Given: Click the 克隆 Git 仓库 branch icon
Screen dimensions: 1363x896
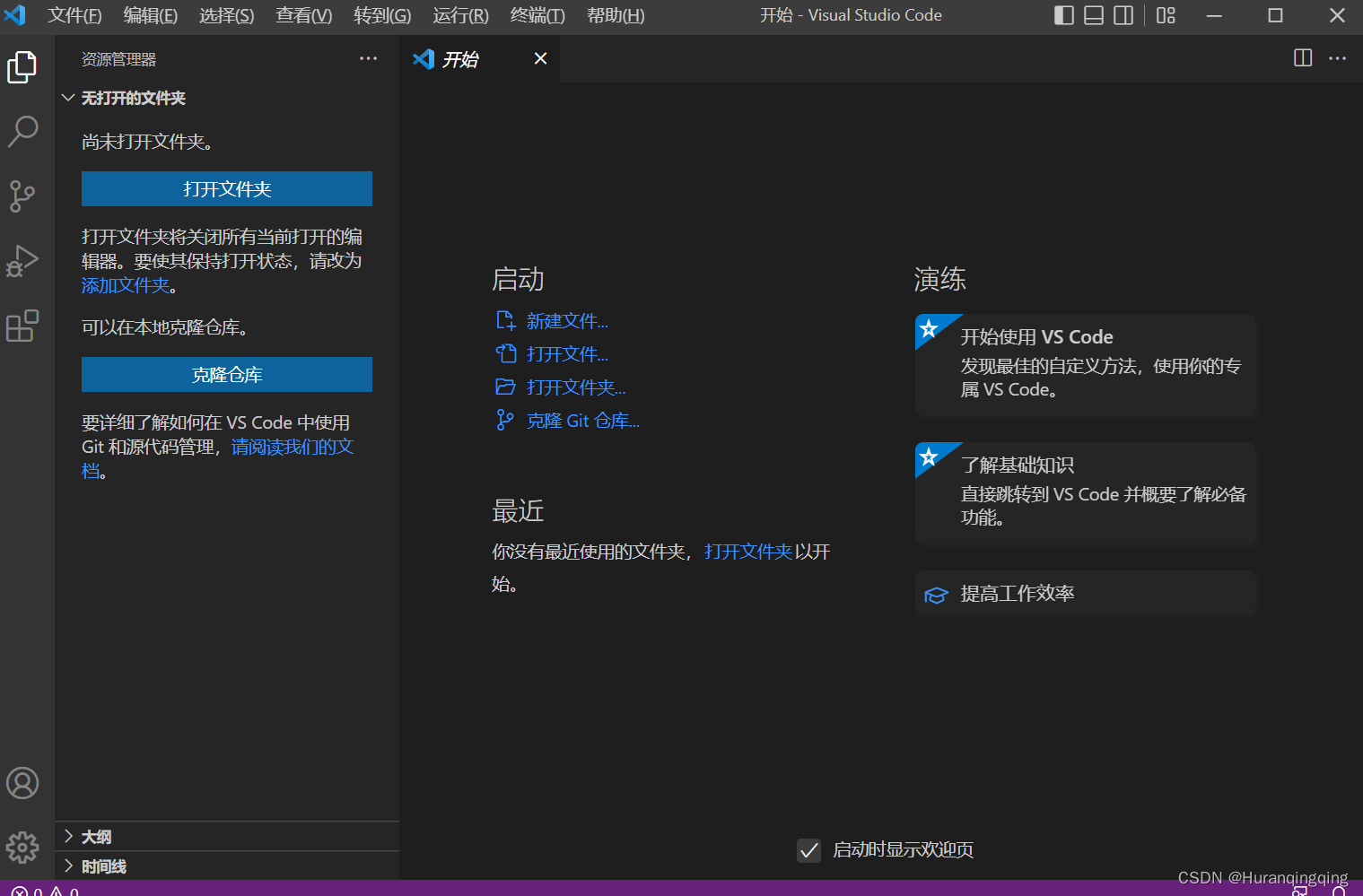Looking at the screenshot, I should coord(505,420).
